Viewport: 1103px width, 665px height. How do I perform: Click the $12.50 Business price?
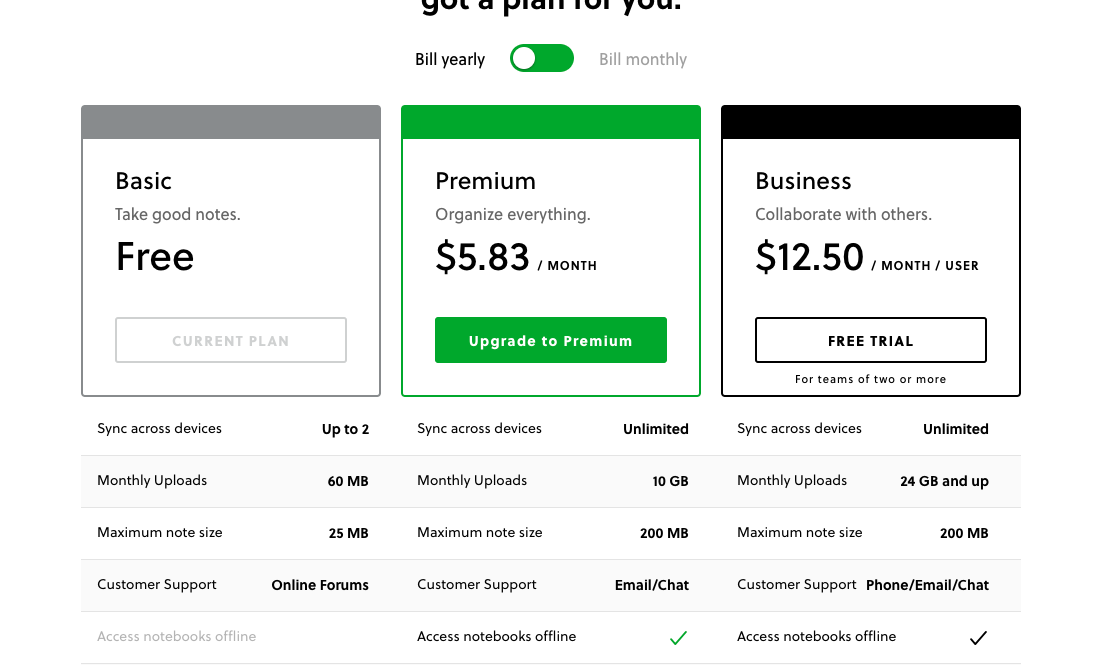(x=809, y=258)
